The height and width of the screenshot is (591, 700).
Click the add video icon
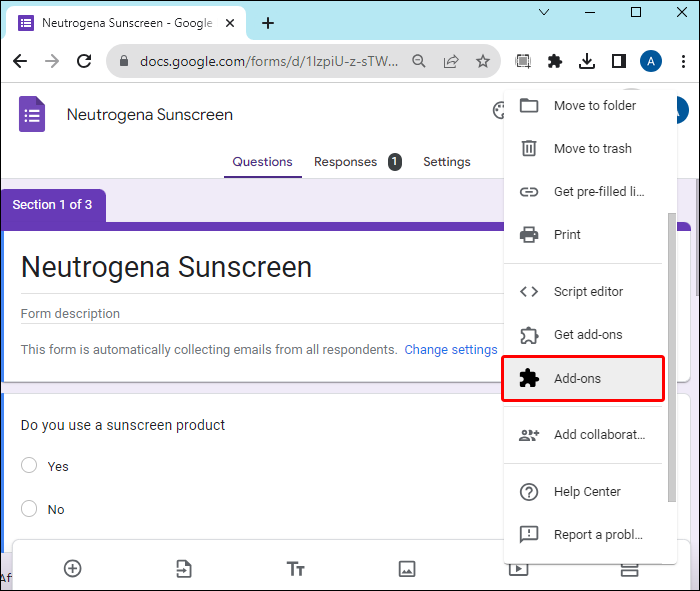[x=518, y=568]
